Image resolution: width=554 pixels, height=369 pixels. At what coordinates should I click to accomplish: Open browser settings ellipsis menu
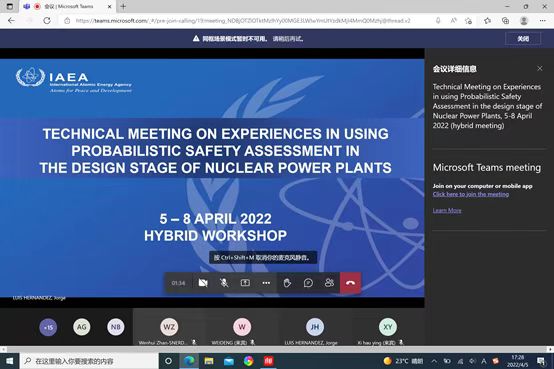(x=542, y=21)
